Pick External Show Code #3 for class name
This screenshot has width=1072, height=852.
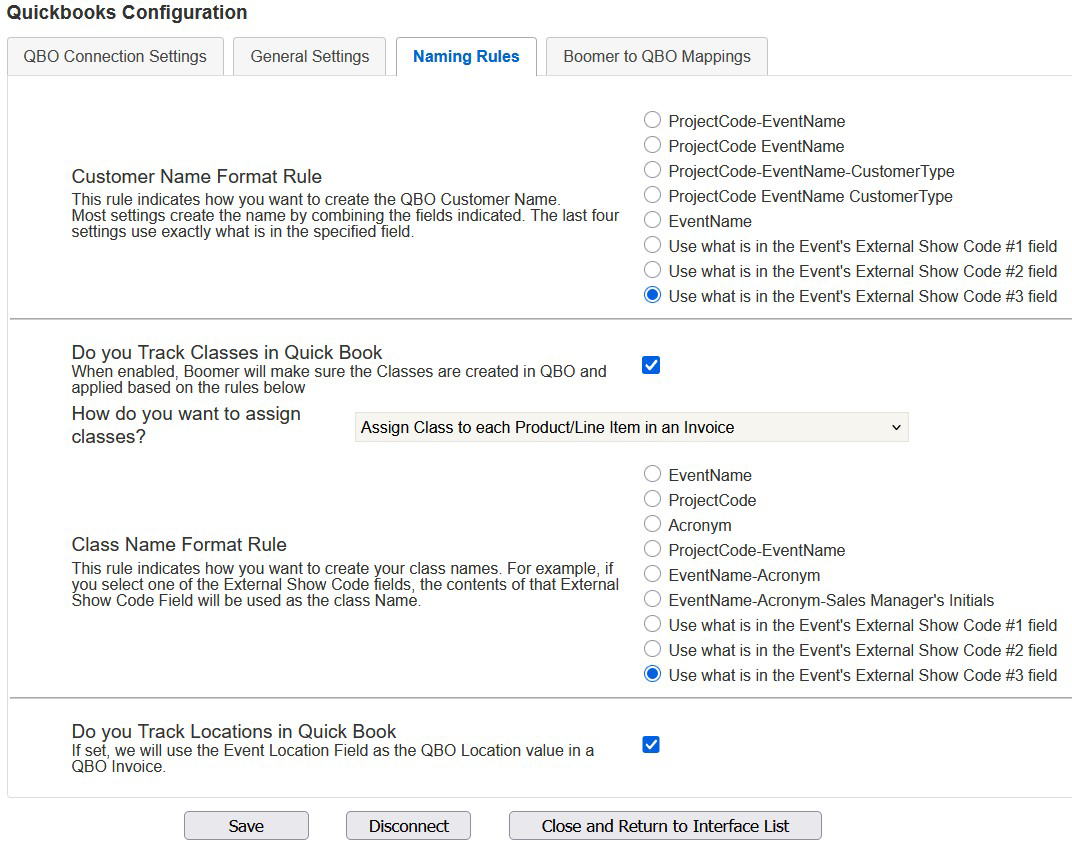[652, 674]
